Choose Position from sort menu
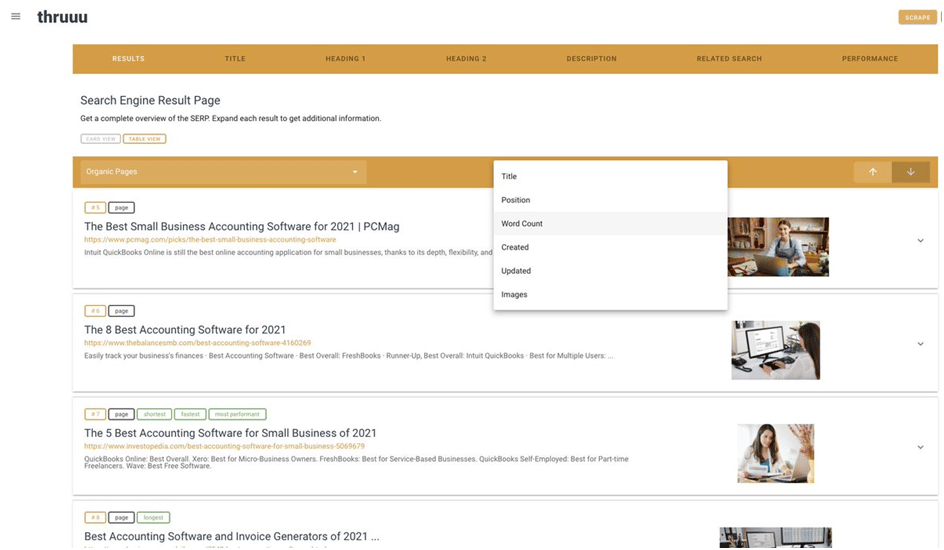Screen dimensions: 944x550 pos(516,200)
